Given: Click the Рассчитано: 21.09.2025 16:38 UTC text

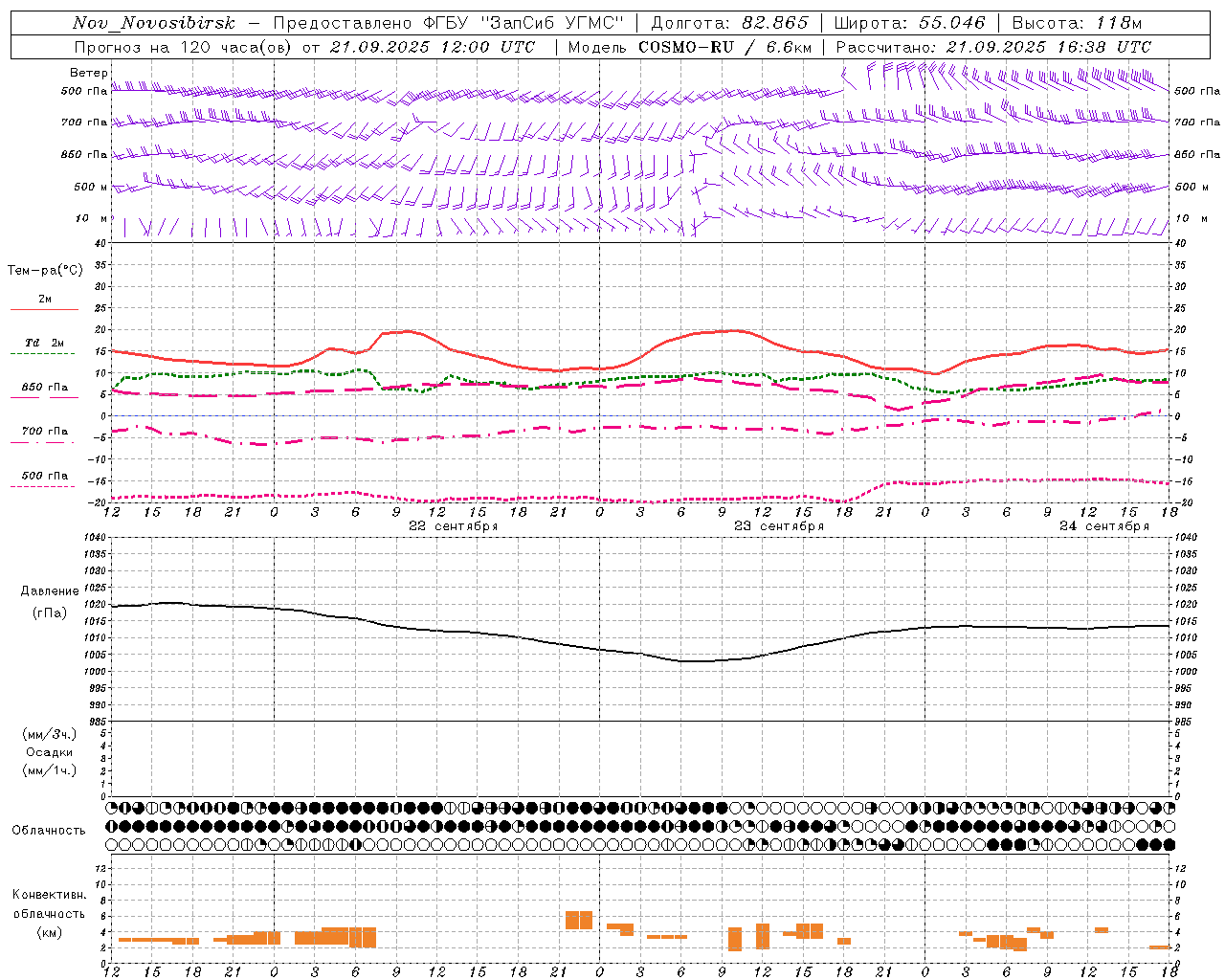Looking at the screenshot, I should 993,47.
